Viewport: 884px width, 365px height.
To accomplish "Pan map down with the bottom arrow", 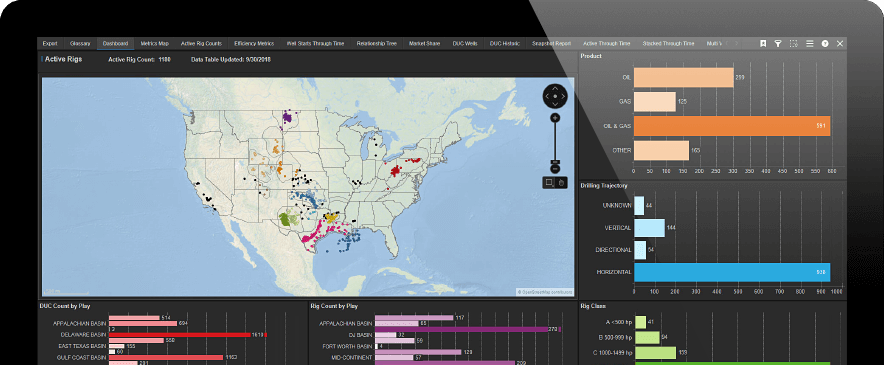I will click(x=555, y=104).
